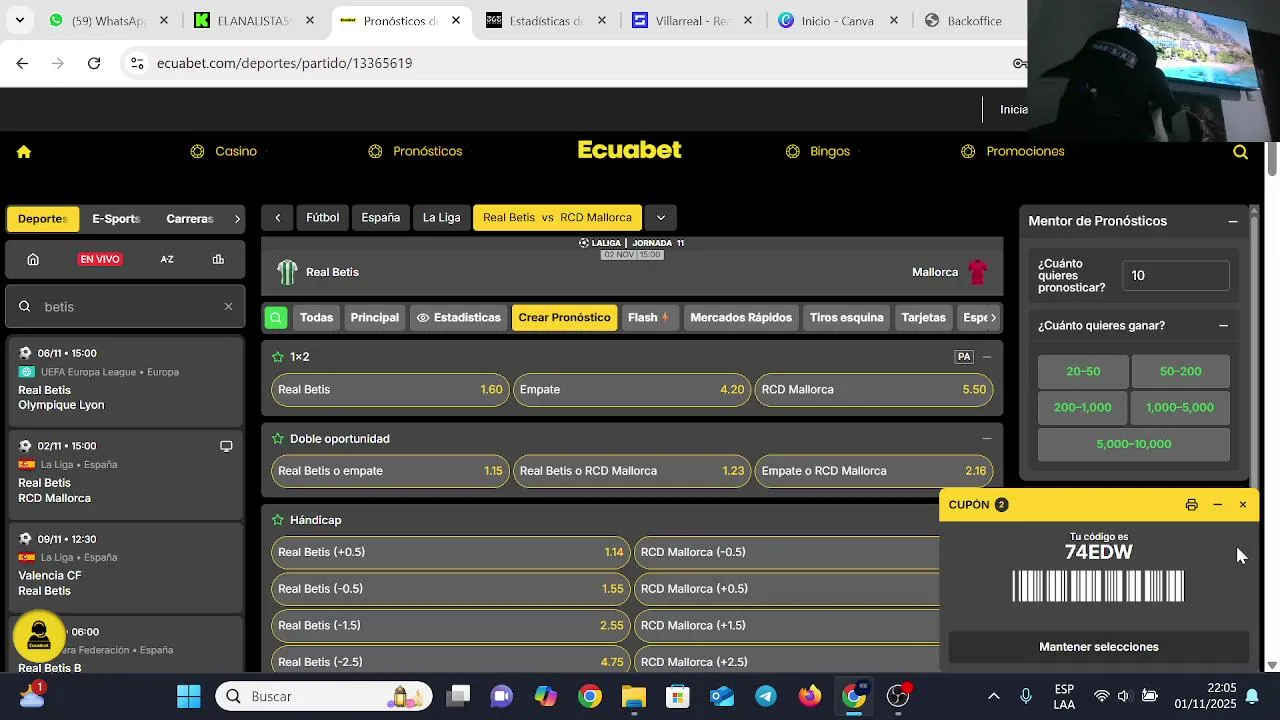Screen dimensions: 1280x720
Task: Open the Tiros esquina tab
Action: point(846,317)
